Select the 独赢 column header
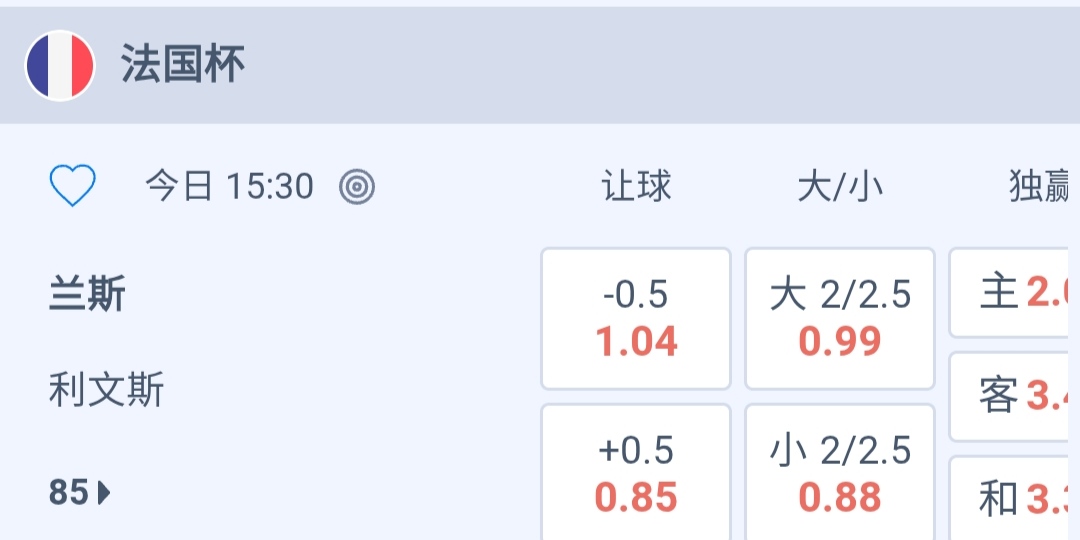 (1040, 187)
